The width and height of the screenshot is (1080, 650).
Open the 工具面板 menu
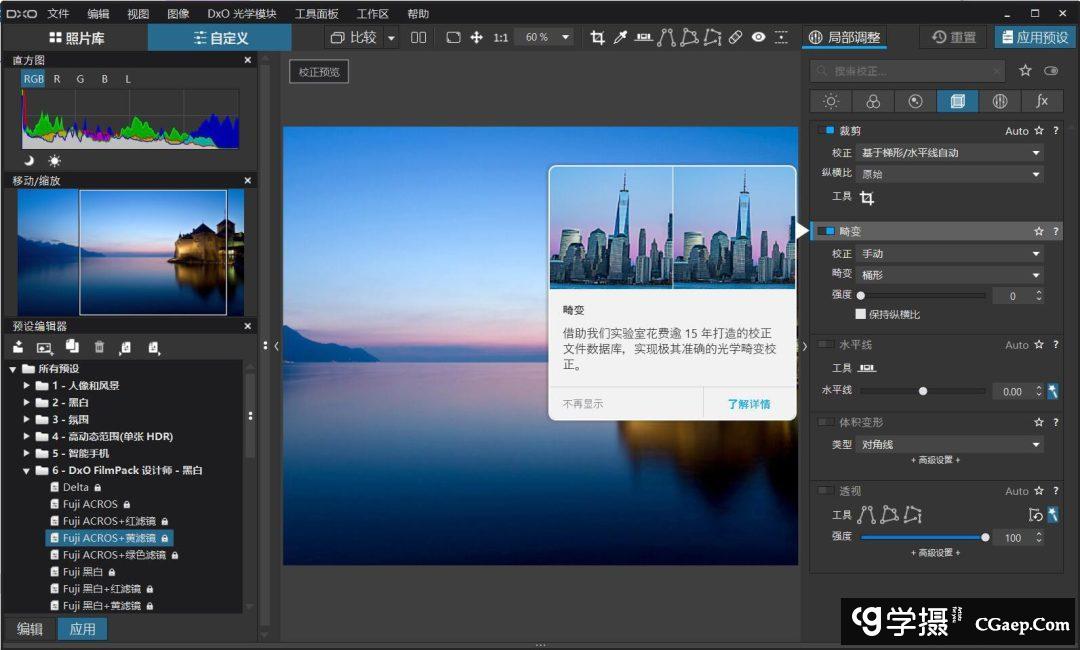click(316, 14)
